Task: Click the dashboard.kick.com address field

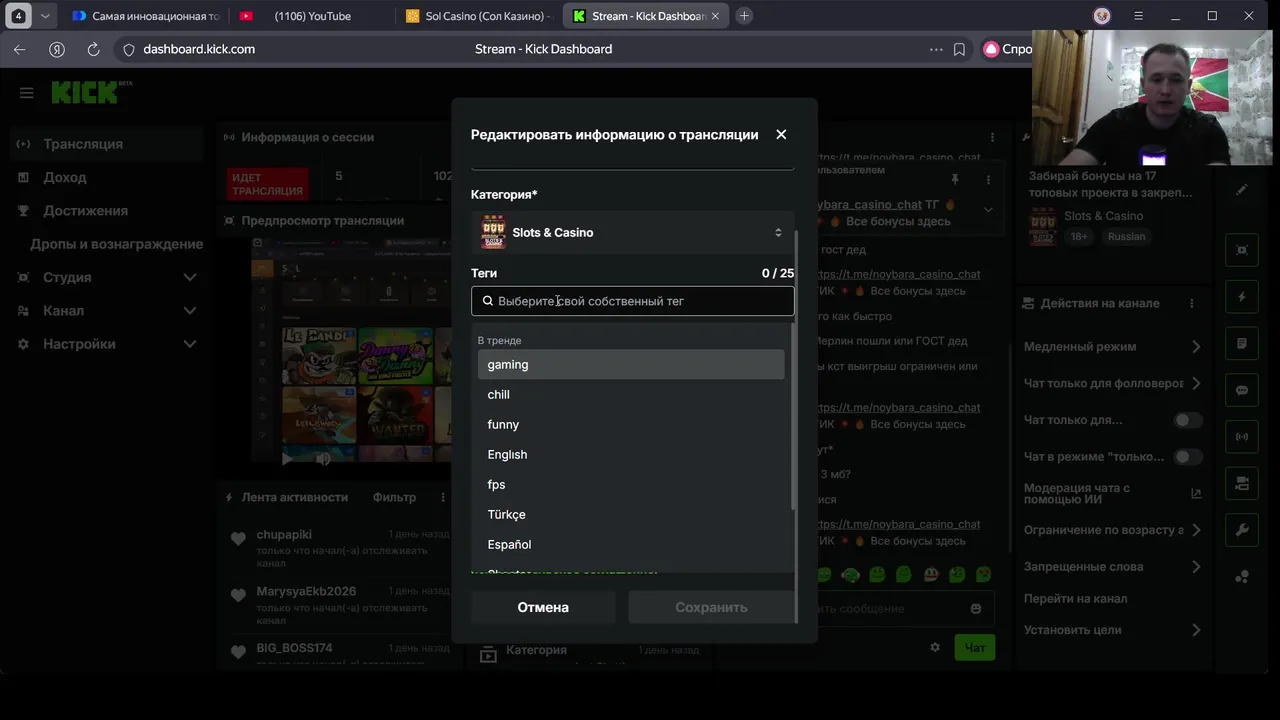Action: point(199,49)
